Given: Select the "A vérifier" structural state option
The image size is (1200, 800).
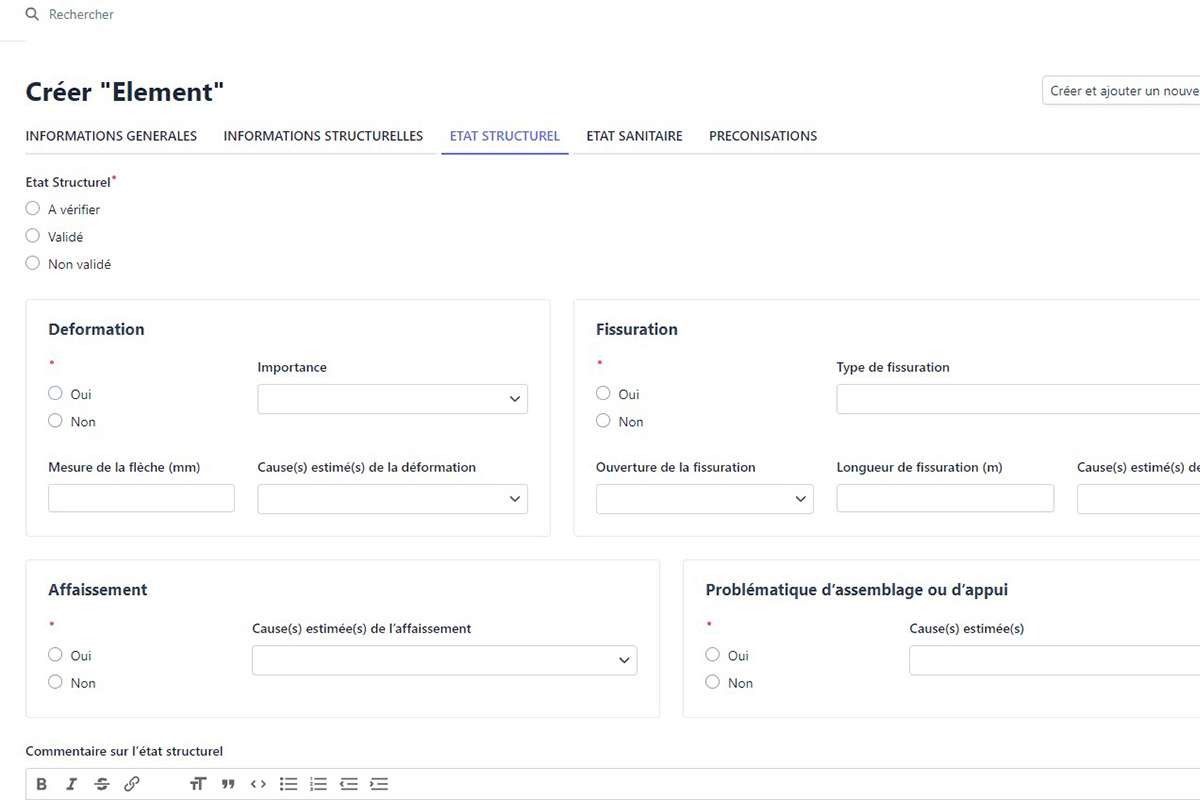Looking at the screenshot, I should pyautogui.click(x=33, y=209).
